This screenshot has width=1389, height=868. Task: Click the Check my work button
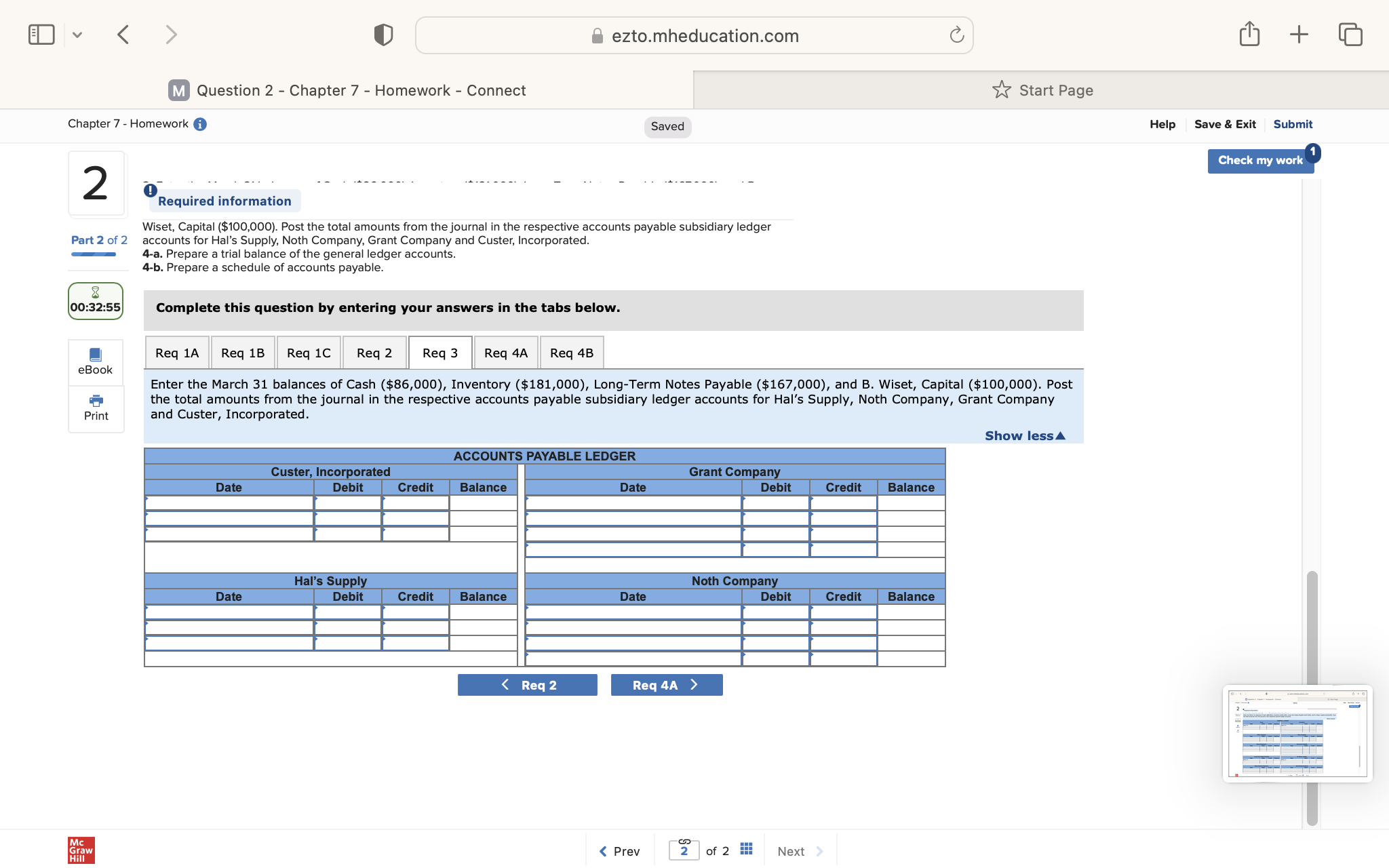[x=1260, y=160]
